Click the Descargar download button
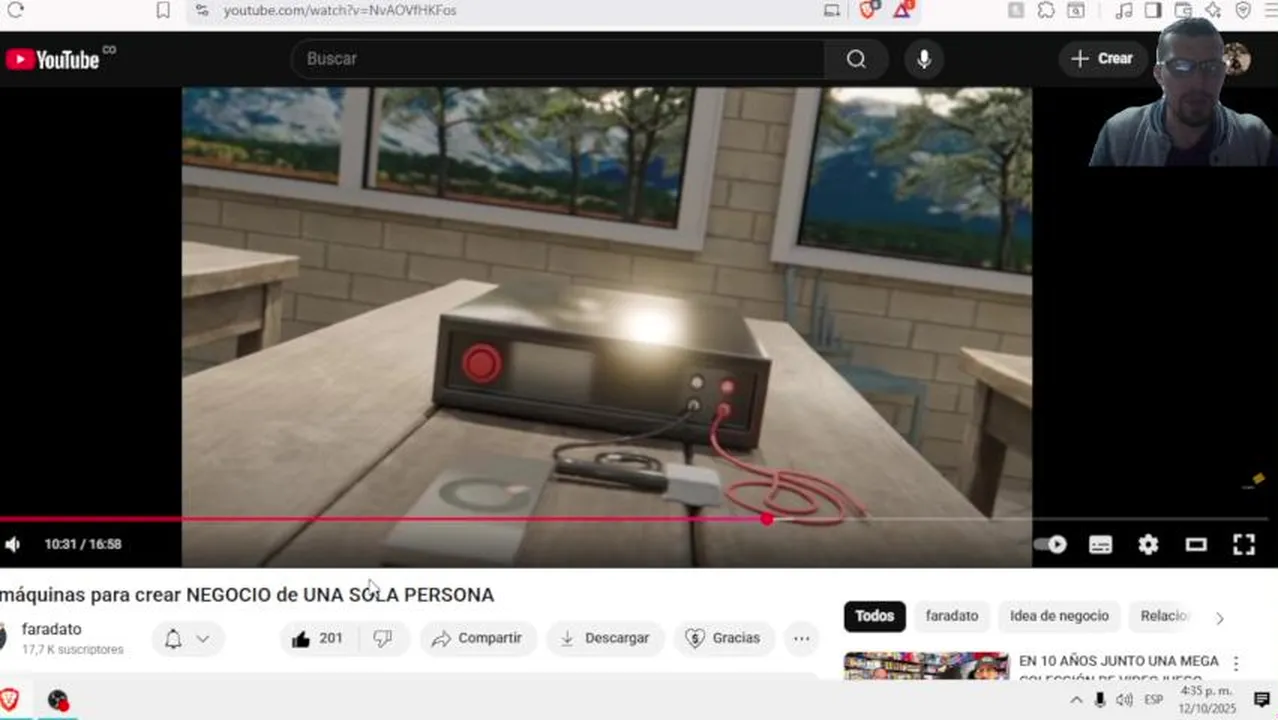This screenshot has height=720, width=1278. coord(605,638)
